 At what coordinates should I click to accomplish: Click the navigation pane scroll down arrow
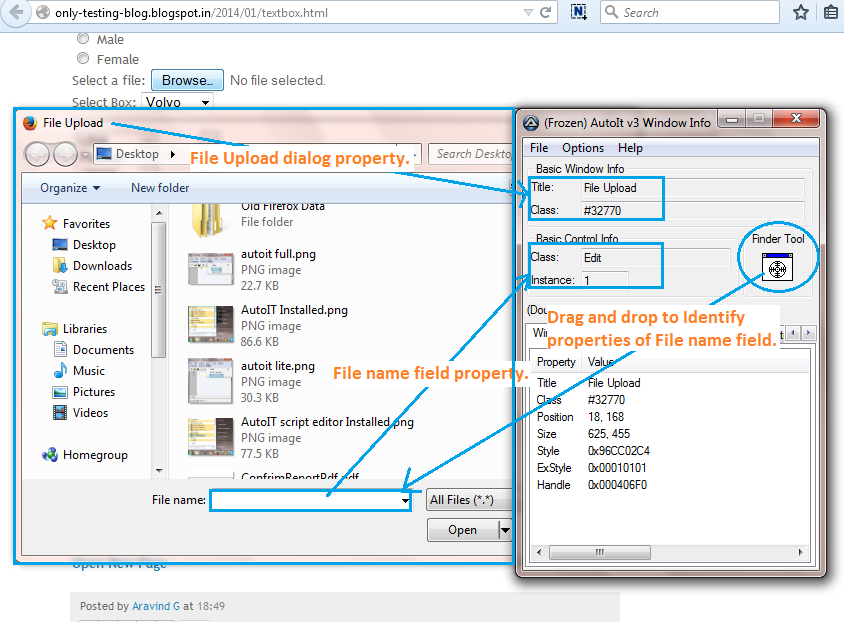(x=159, y=470)
